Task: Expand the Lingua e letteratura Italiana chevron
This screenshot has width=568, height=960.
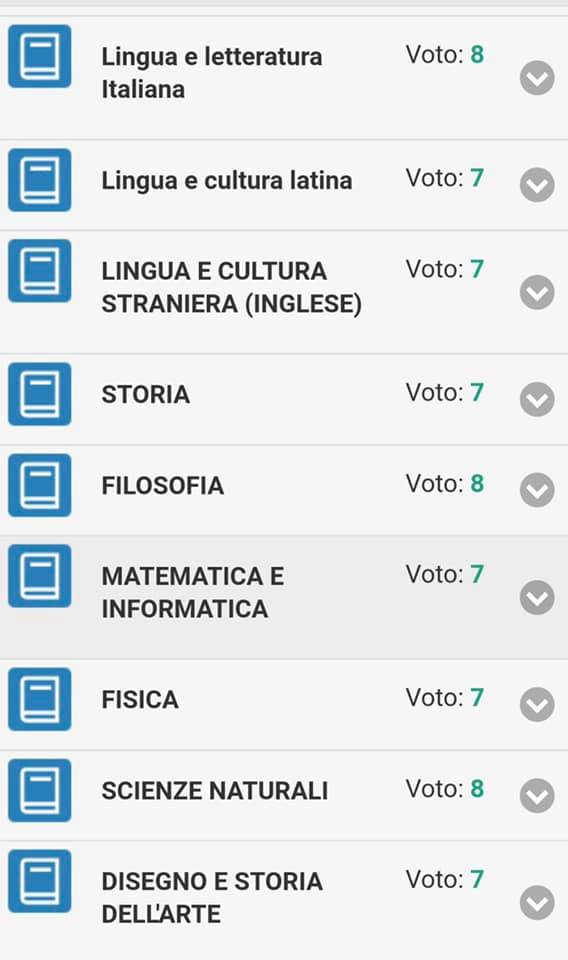Action: (x=537, y=78)
